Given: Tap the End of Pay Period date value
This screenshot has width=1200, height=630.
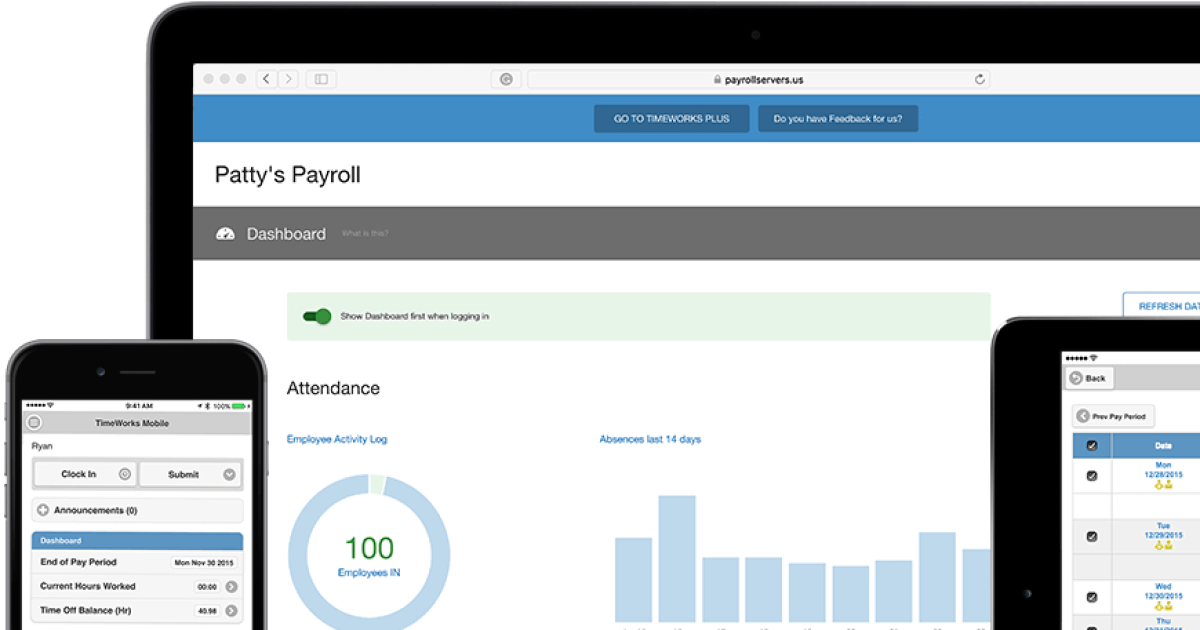Looking at the screenshot, I should pos(205,563).
